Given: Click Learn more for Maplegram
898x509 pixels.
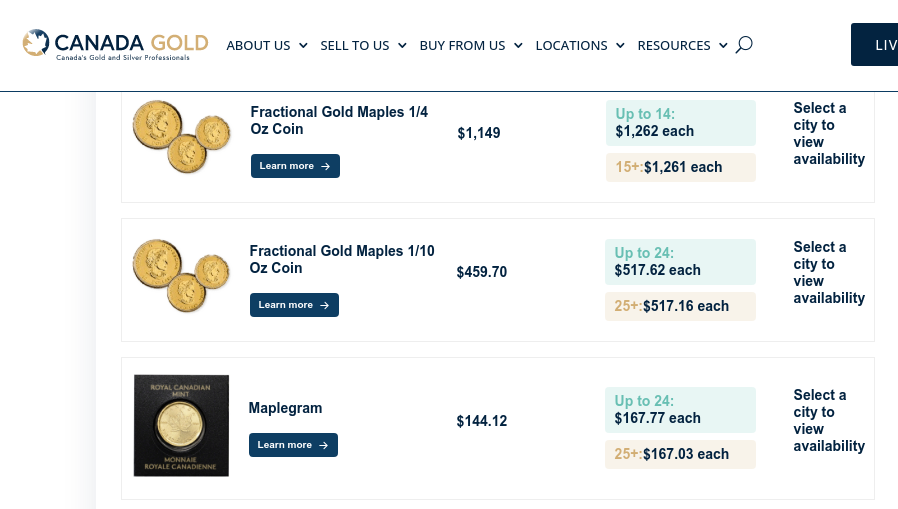Looking at the screenshot, I should (293, 445).
